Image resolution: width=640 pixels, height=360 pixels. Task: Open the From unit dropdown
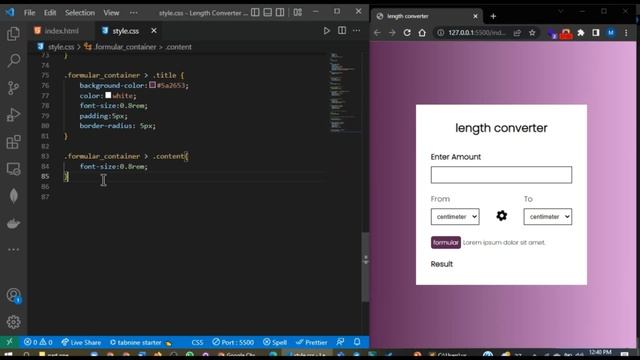click(x=455, y=217)
